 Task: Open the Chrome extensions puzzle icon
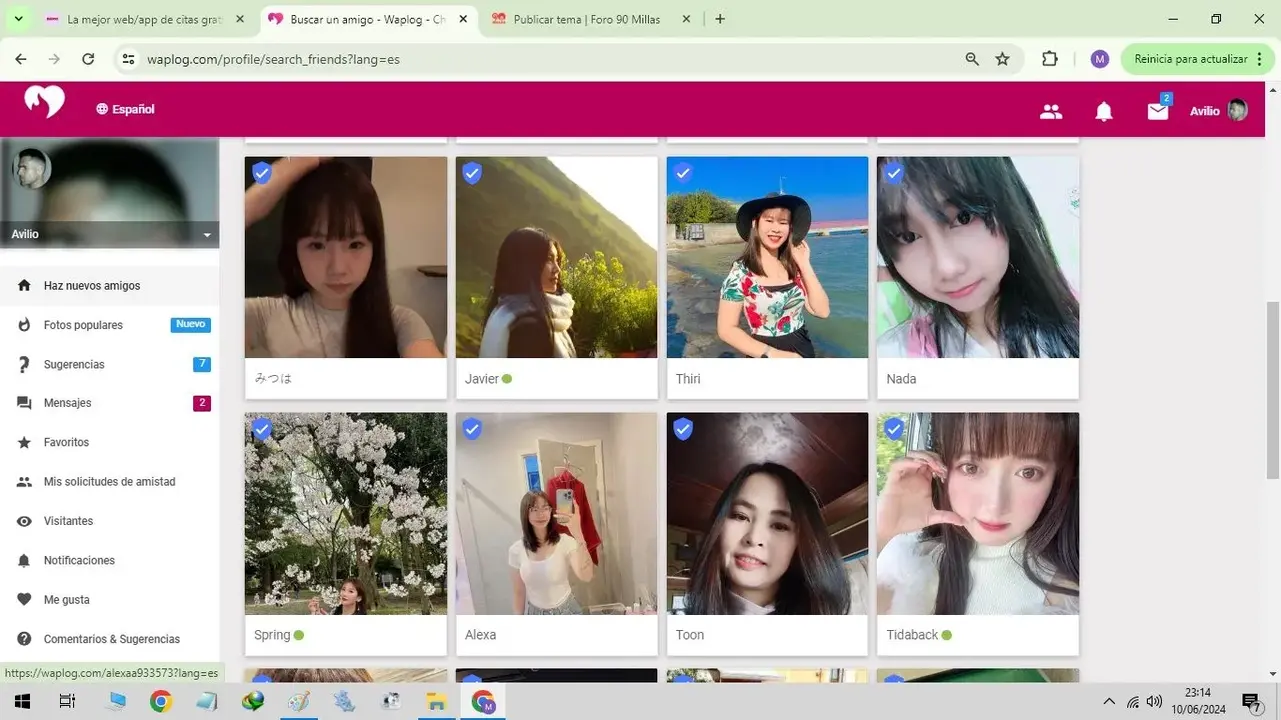point(1050,59)
